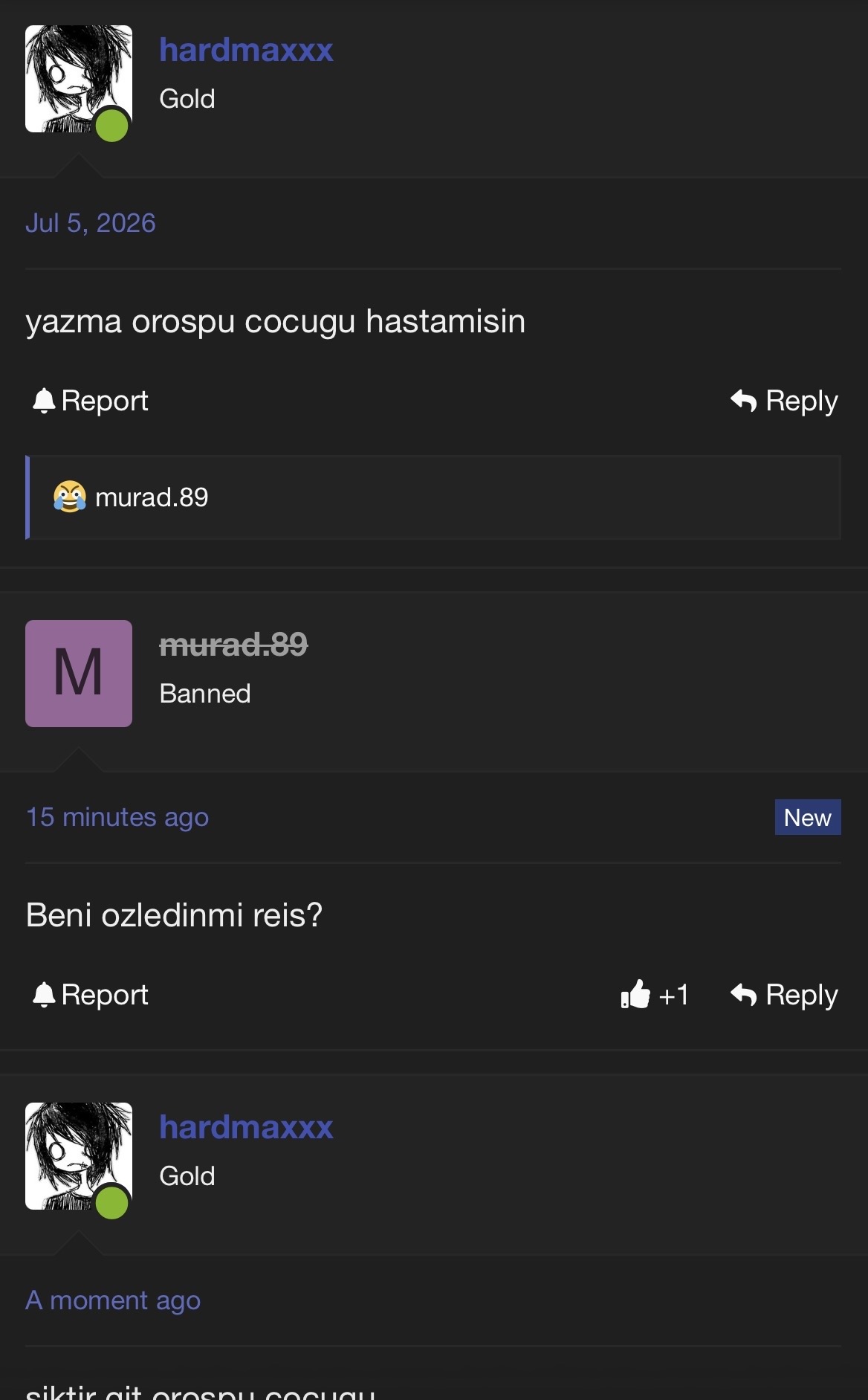Click the New badge on murad.89's post

[808, 817]
